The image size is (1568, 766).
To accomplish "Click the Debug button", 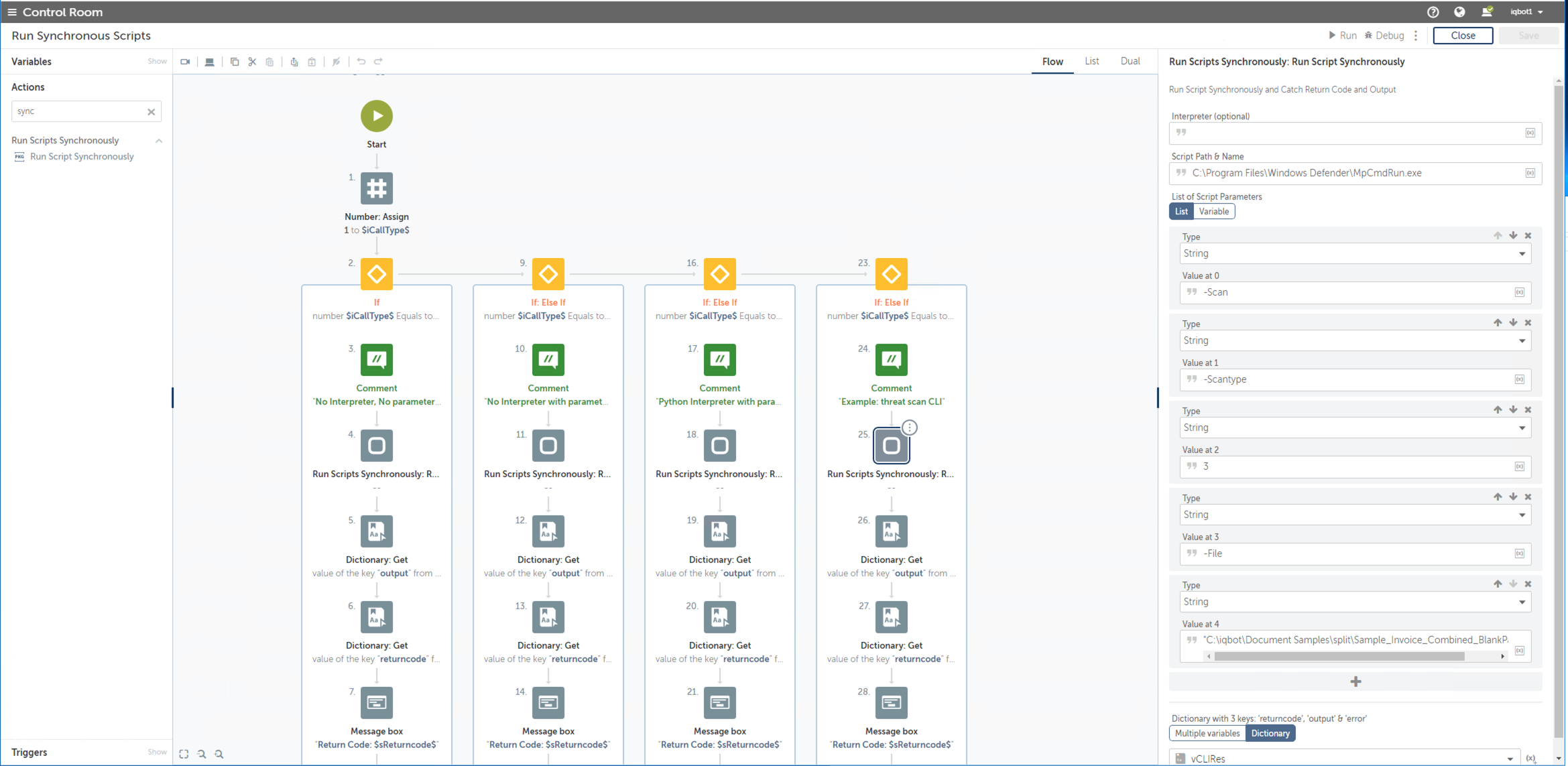I will pos(1384,36).
